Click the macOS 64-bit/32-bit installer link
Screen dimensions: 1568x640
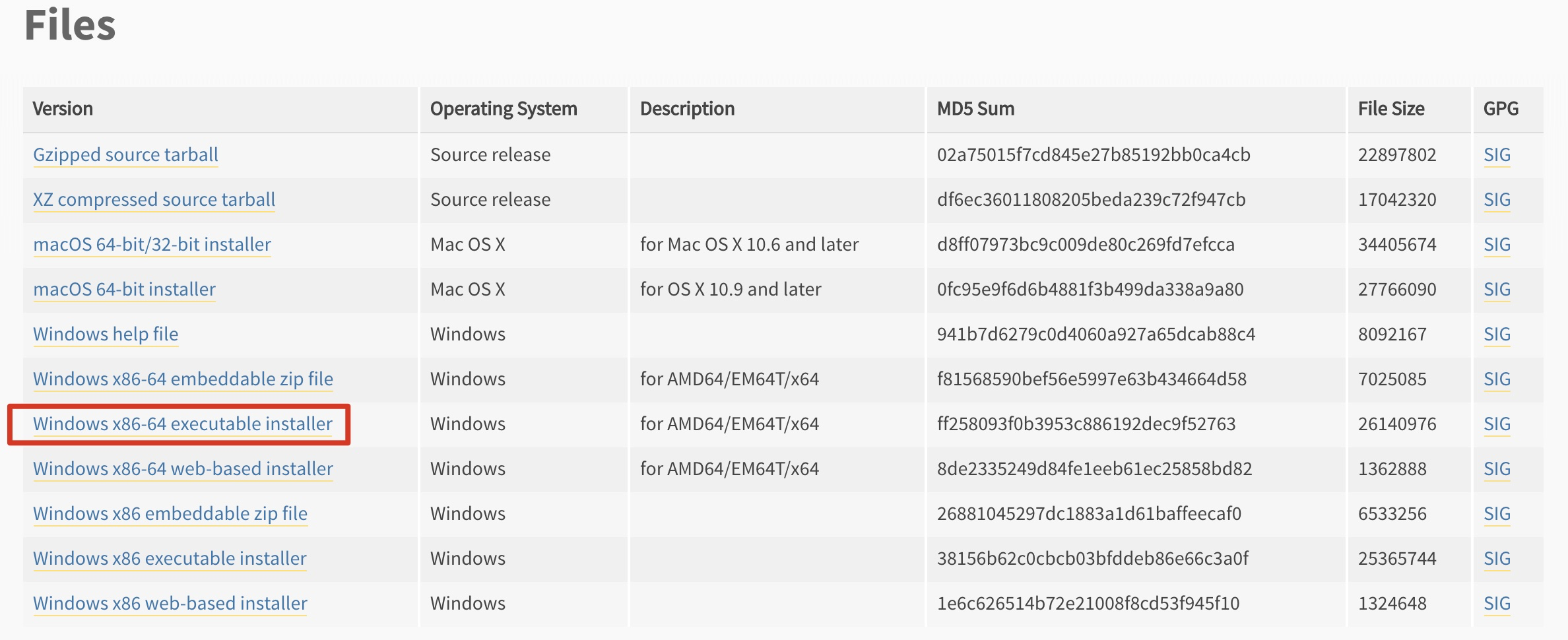tap(152, 245)
